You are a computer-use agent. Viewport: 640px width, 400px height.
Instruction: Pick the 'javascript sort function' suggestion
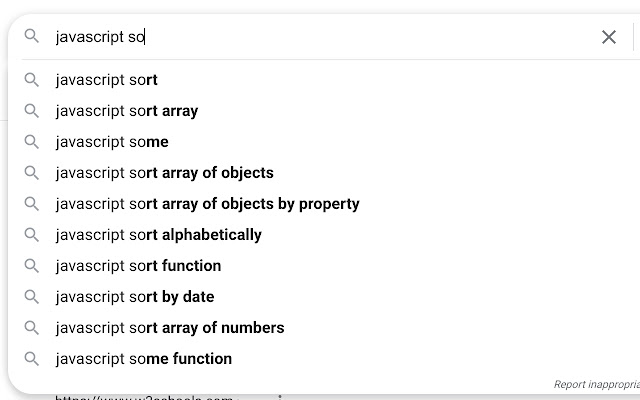click(x=138, y=266)
